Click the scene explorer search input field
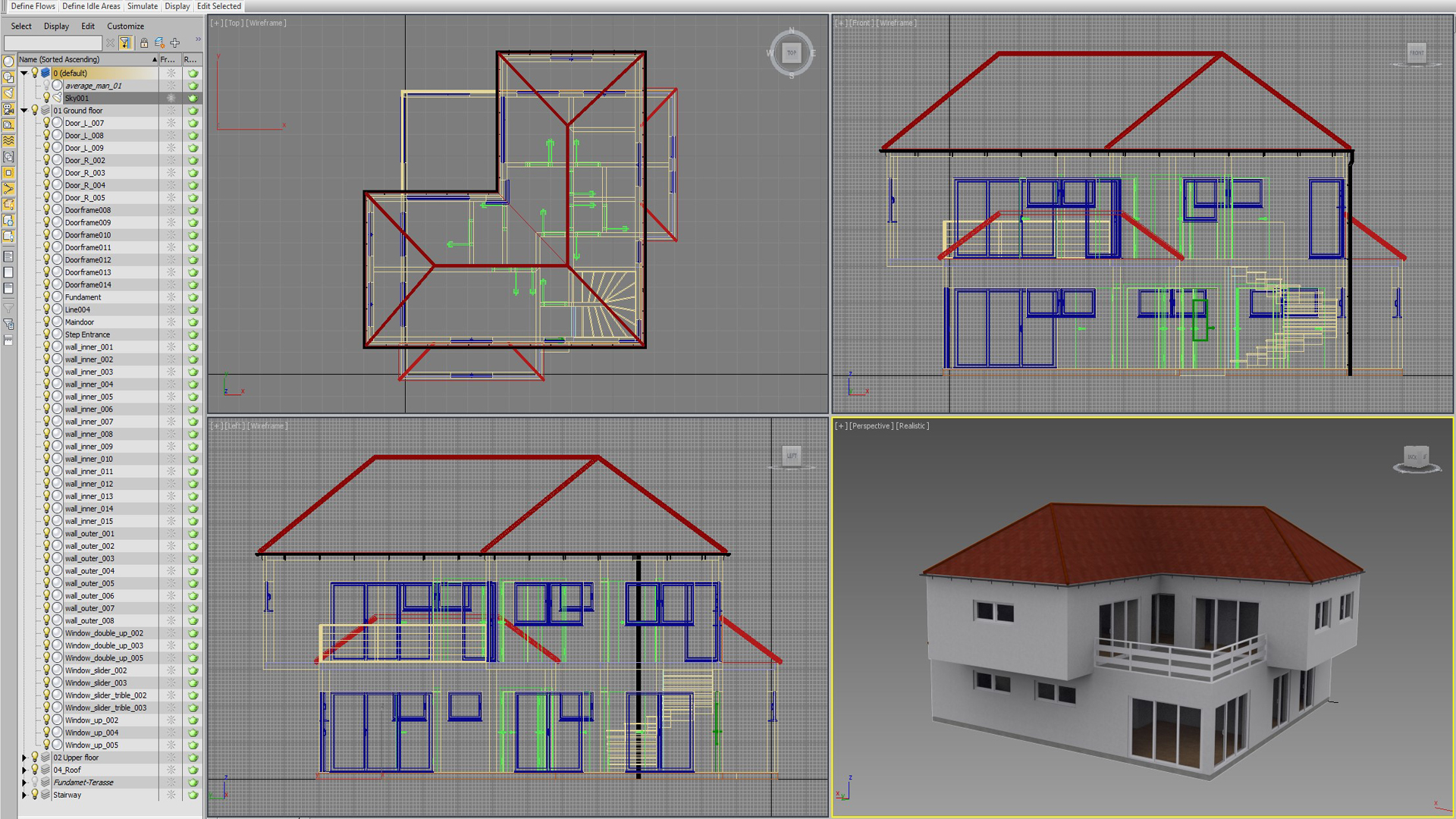1456x819 pixels. [x=52, y=43]
